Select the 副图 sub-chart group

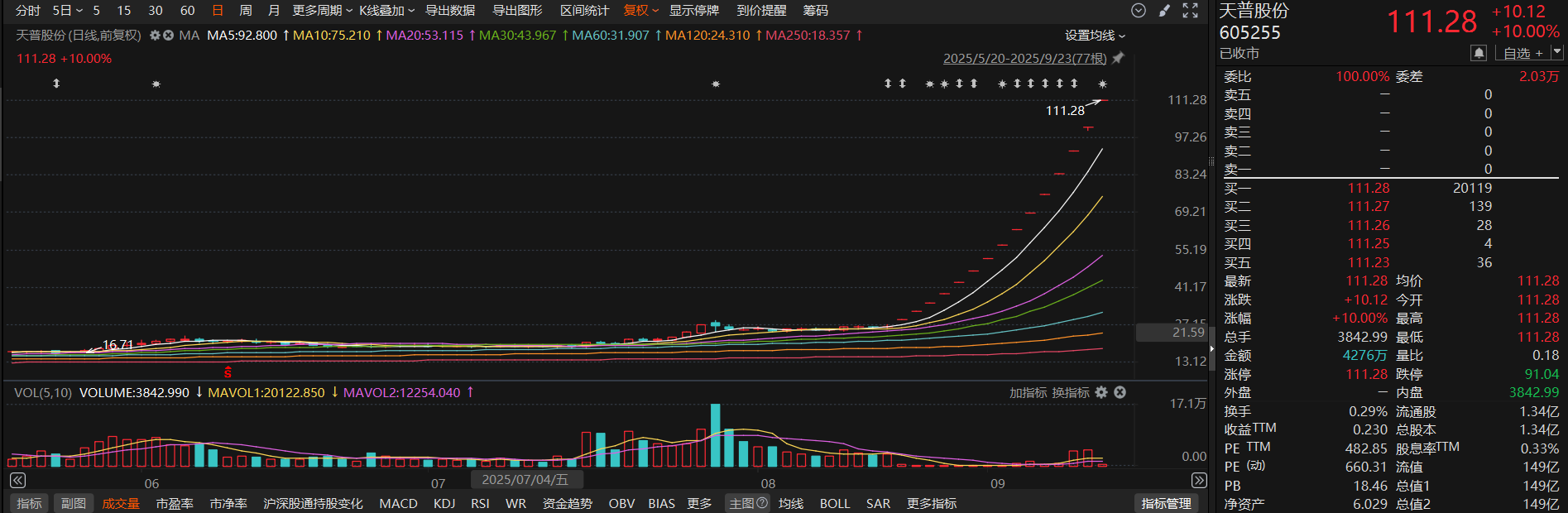74,503
